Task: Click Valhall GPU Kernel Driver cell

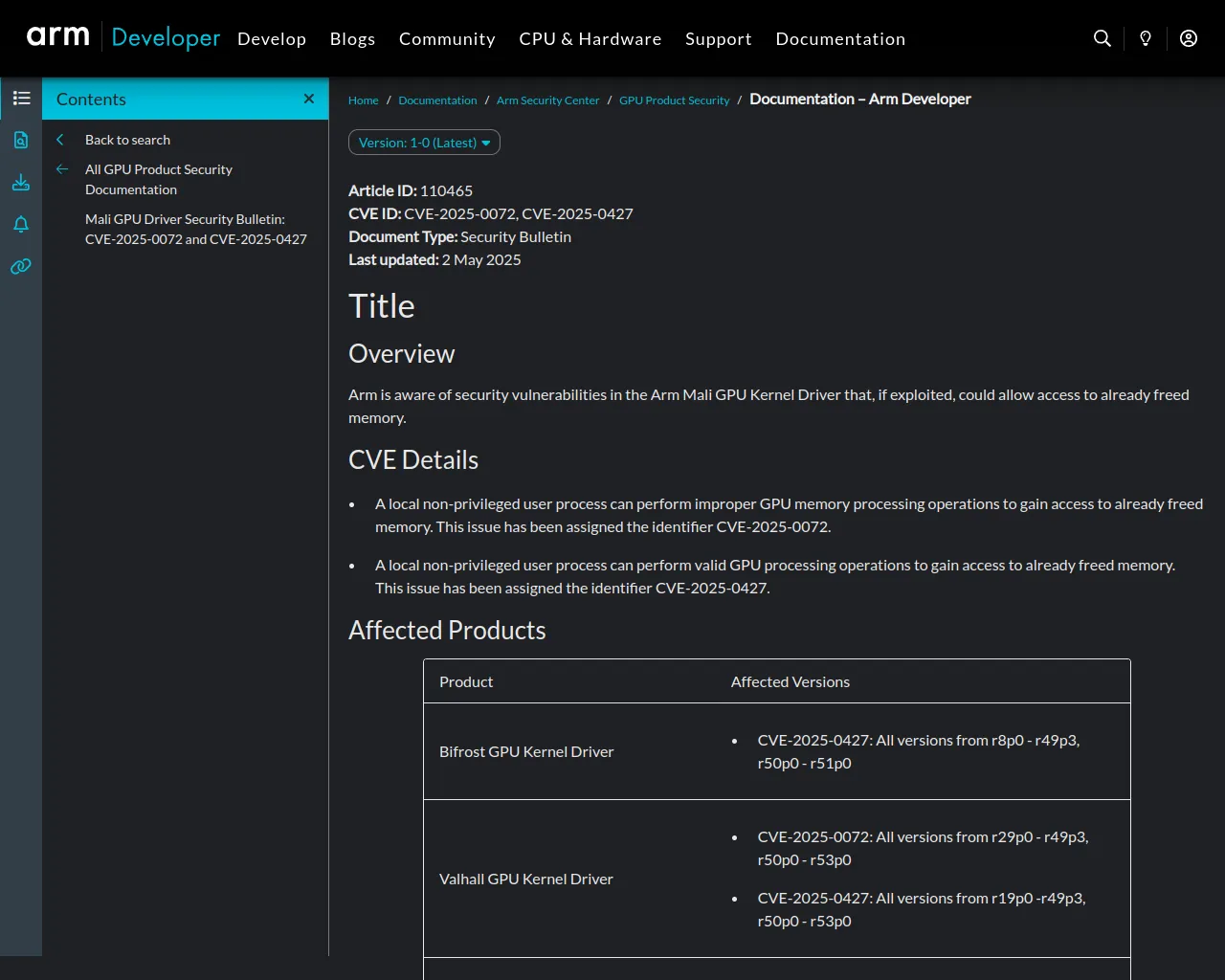Action: 526,879
